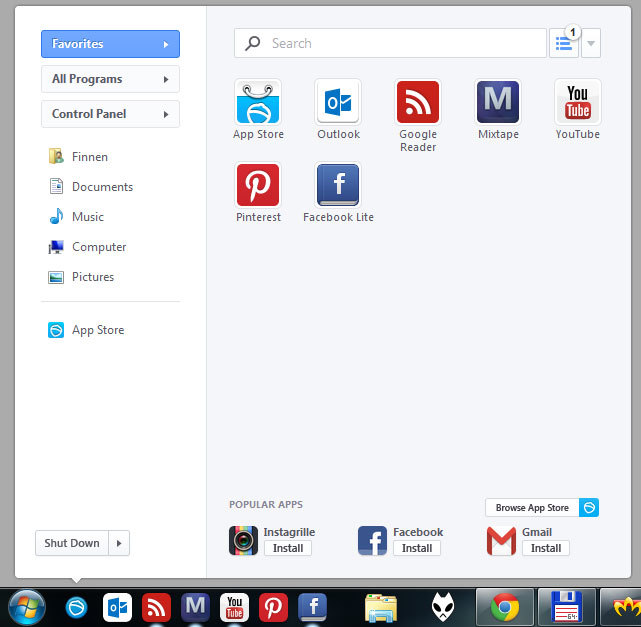Screen dimensions: 641x627
Task: Select the Favorites menu tab
Action: pyautogui.click(x=110, y=44)
